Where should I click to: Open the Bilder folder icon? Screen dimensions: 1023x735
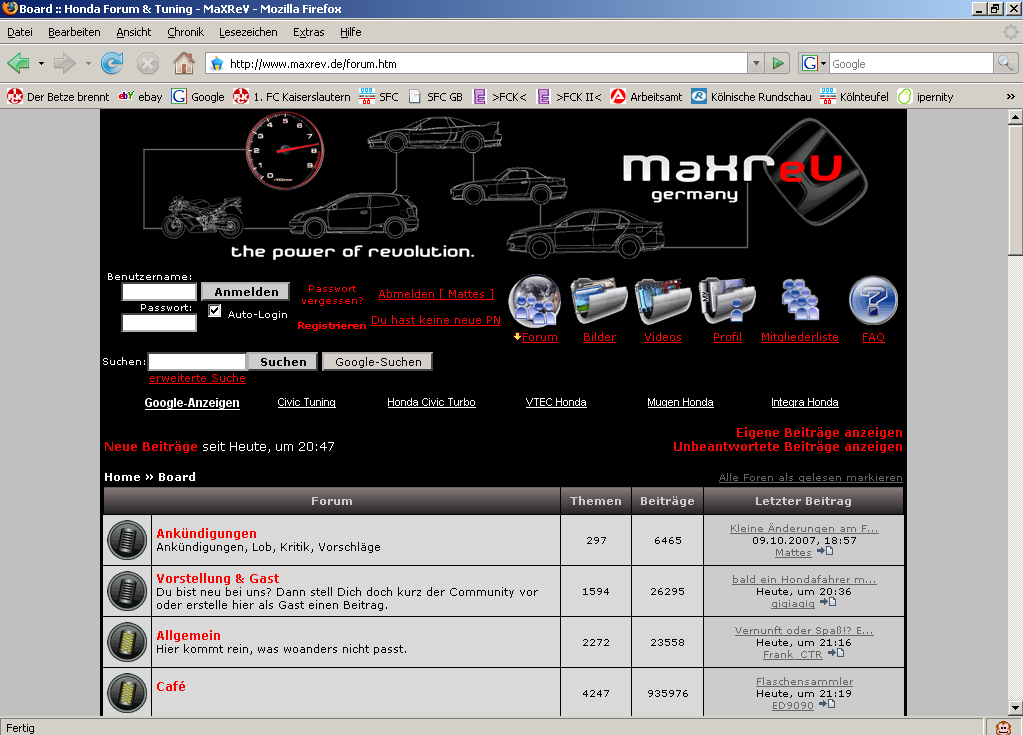[599, 300]
